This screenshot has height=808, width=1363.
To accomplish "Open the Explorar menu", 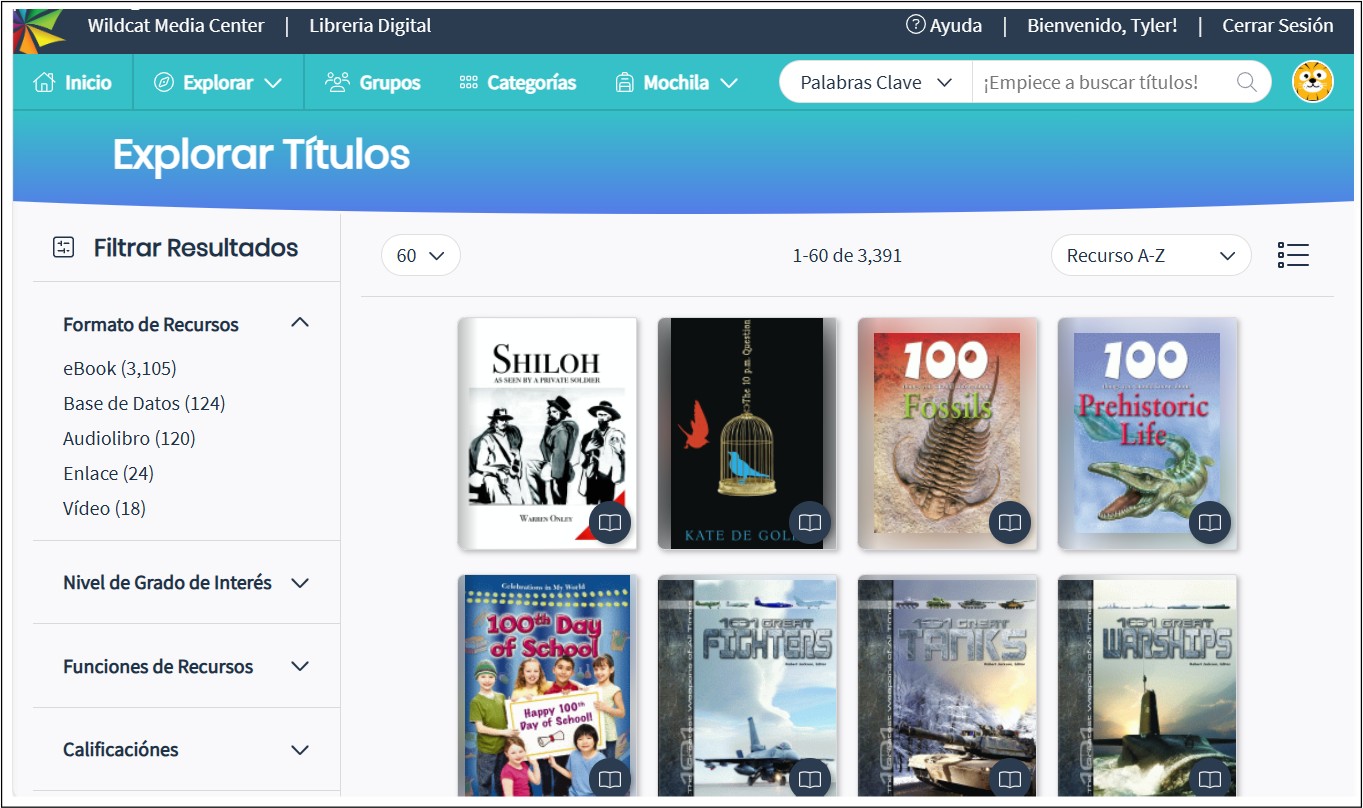I will click(218, 82).
